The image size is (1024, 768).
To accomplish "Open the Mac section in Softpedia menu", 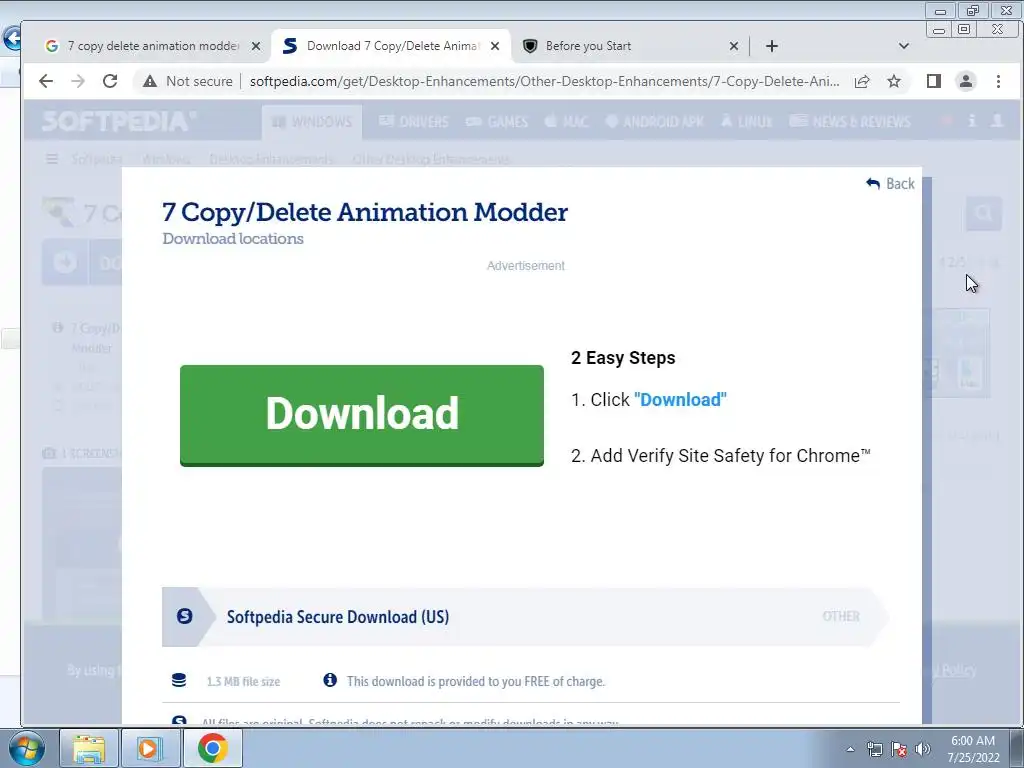I will coord(566,122).
